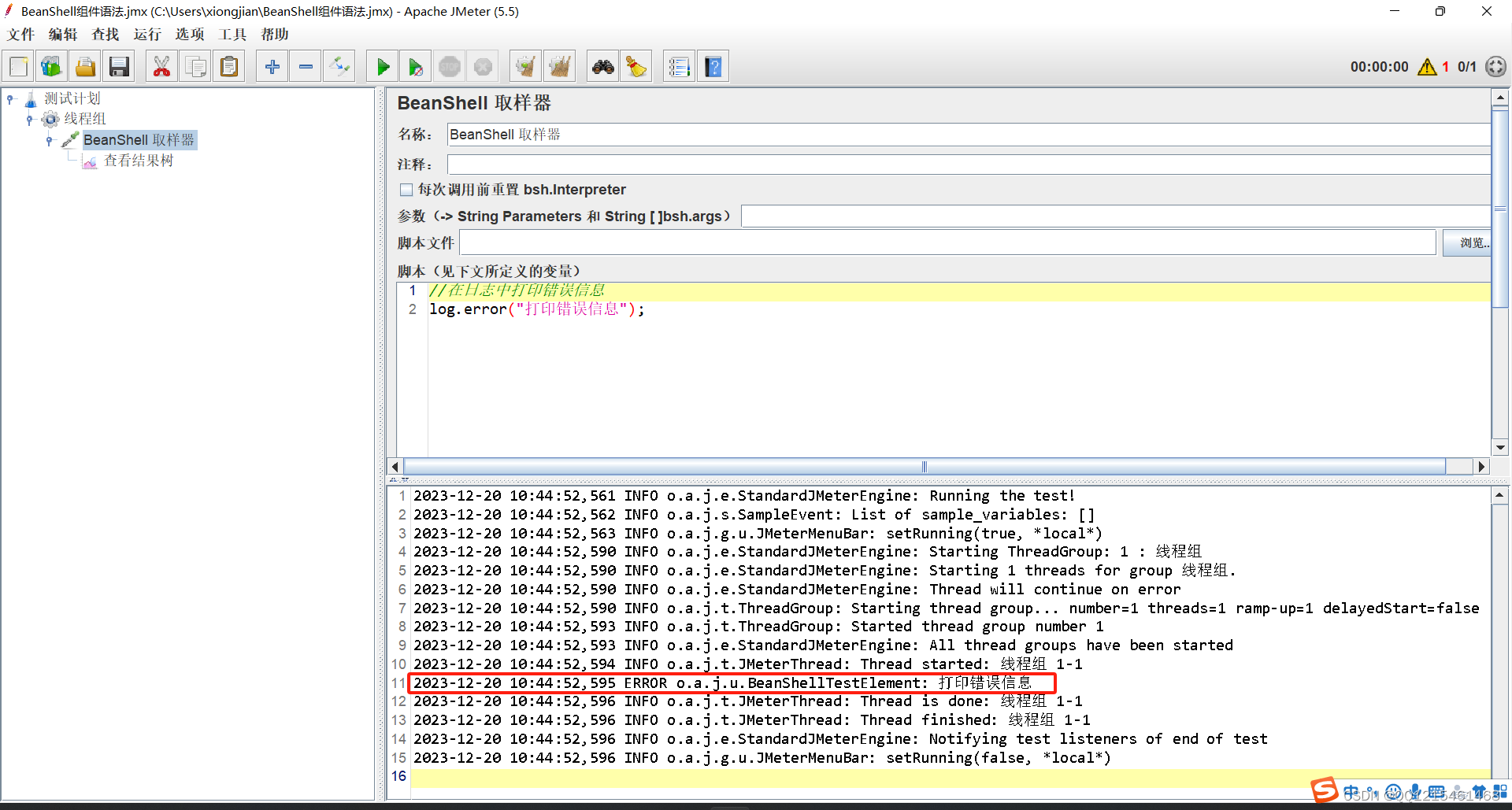Click the Shutdown test icon
The width and height of the screenshot is (1512, 810).
pyautogui.click(x=483, y=67)
